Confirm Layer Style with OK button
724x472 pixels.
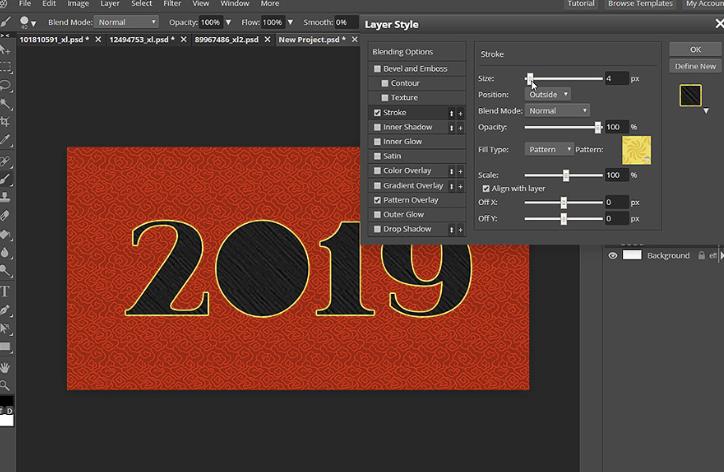695,49
